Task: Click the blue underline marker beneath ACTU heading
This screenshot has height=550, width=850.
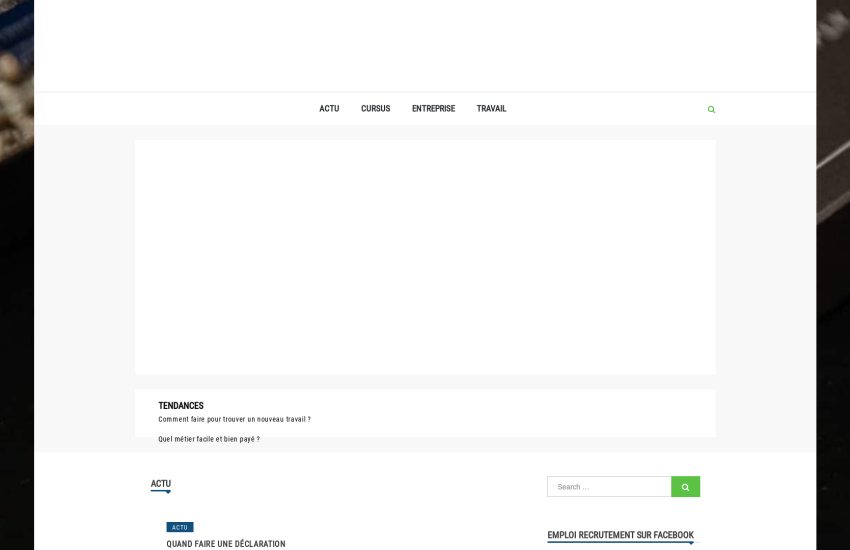Action: [161, 491]
